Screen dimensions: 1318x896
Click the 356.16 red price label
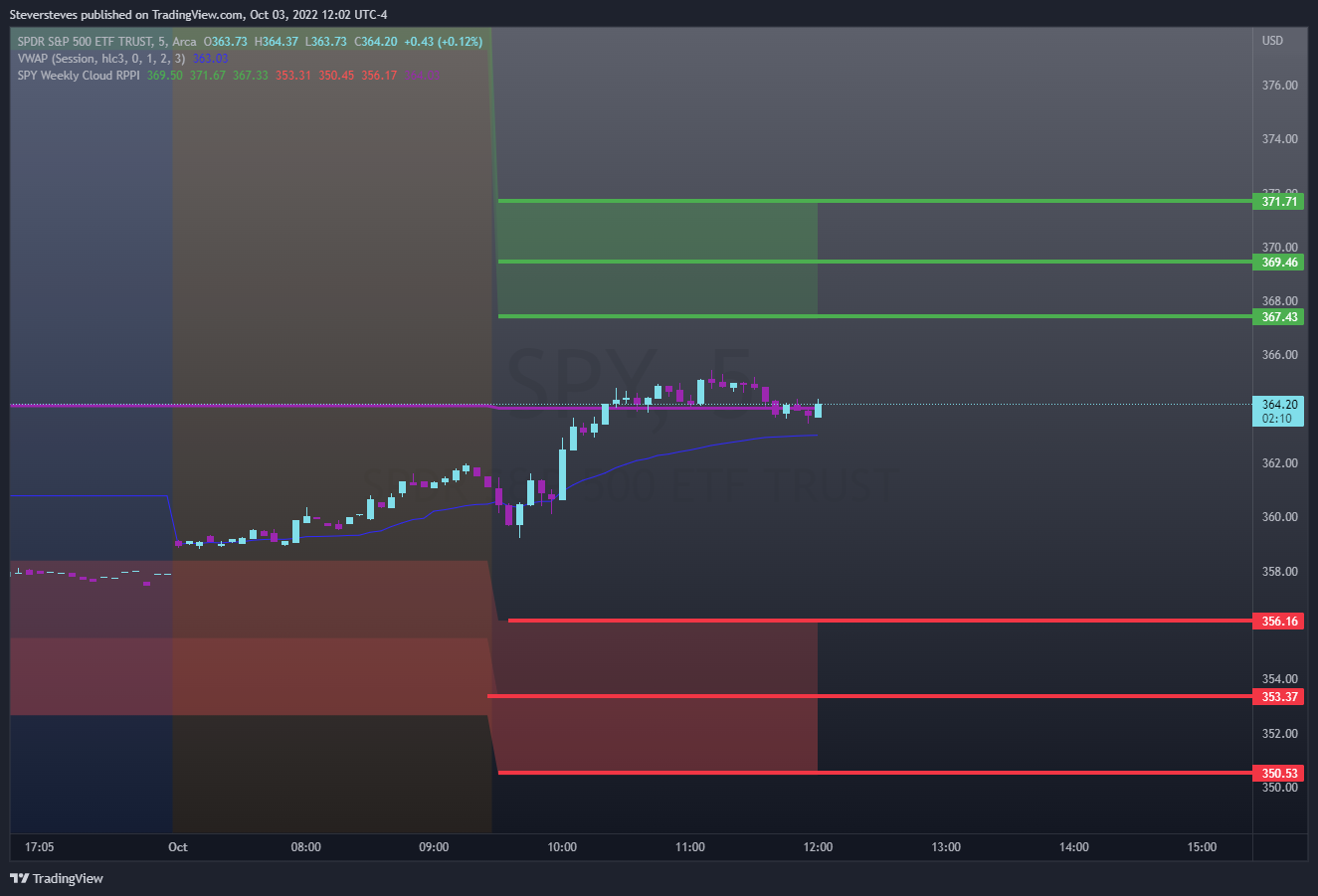pos(1279,622)
